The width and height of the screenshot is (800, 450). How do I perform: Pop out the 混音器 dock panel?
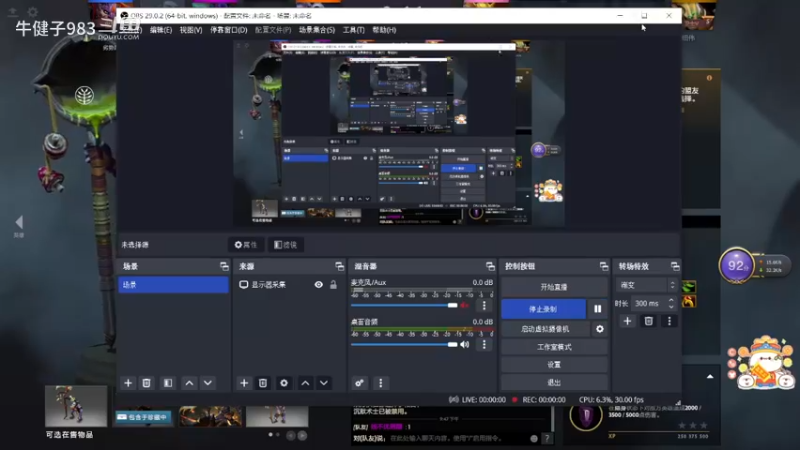point(490,266)
